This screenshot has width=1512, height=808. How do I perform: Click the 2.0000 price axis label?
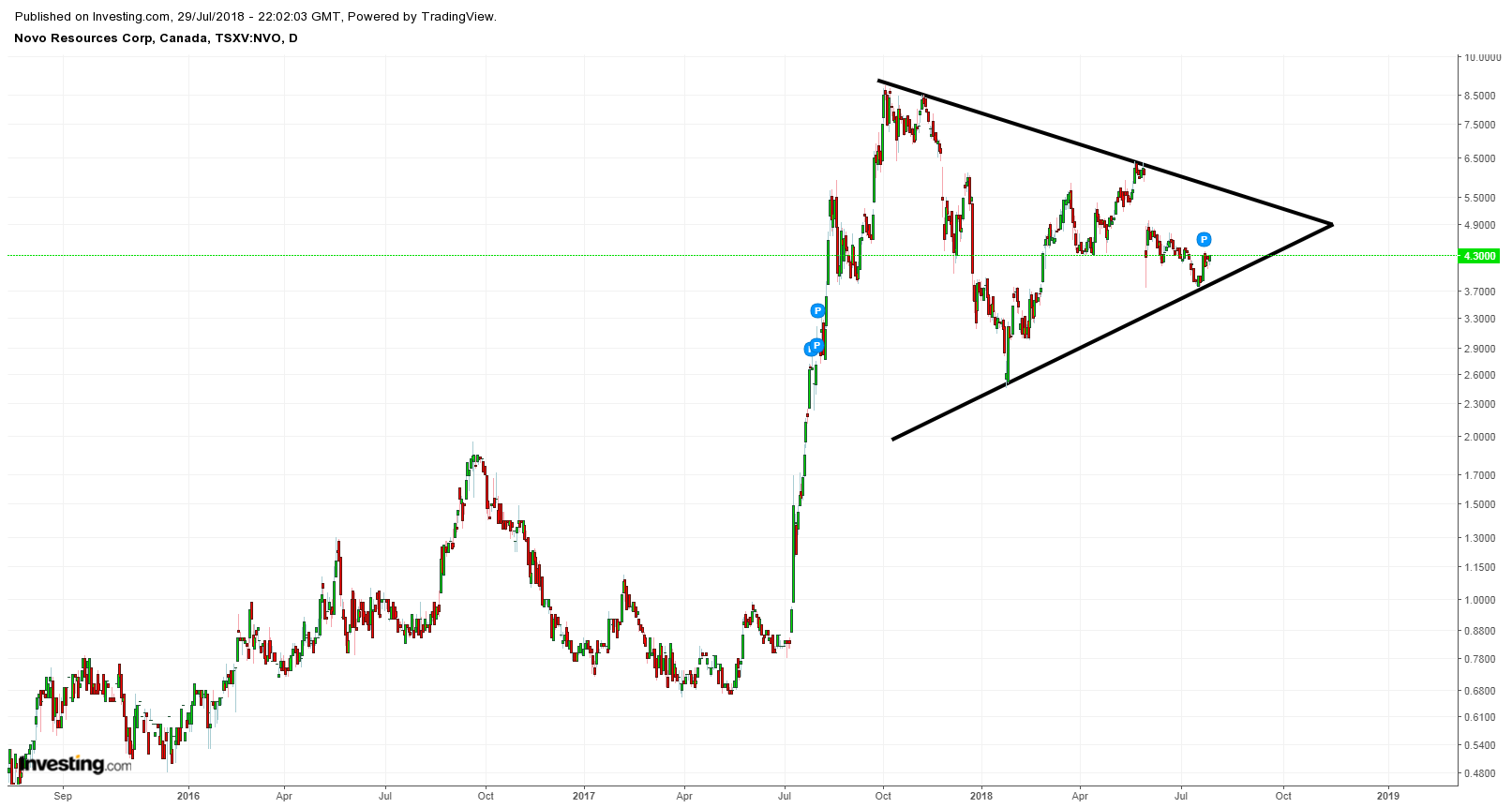(1479, 437)
